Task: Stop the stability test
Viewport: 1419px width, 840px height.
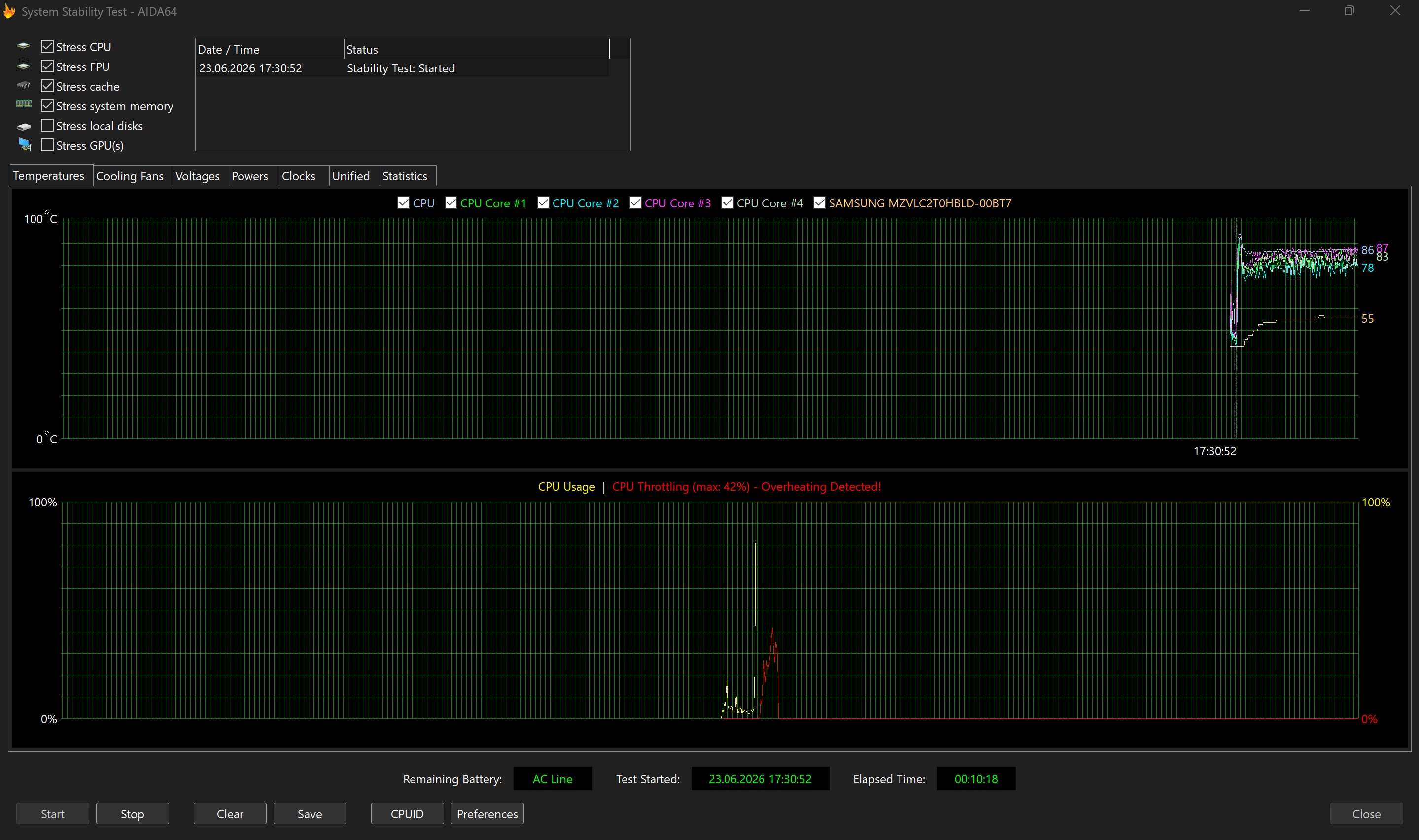Action: [x=133, y=813]
